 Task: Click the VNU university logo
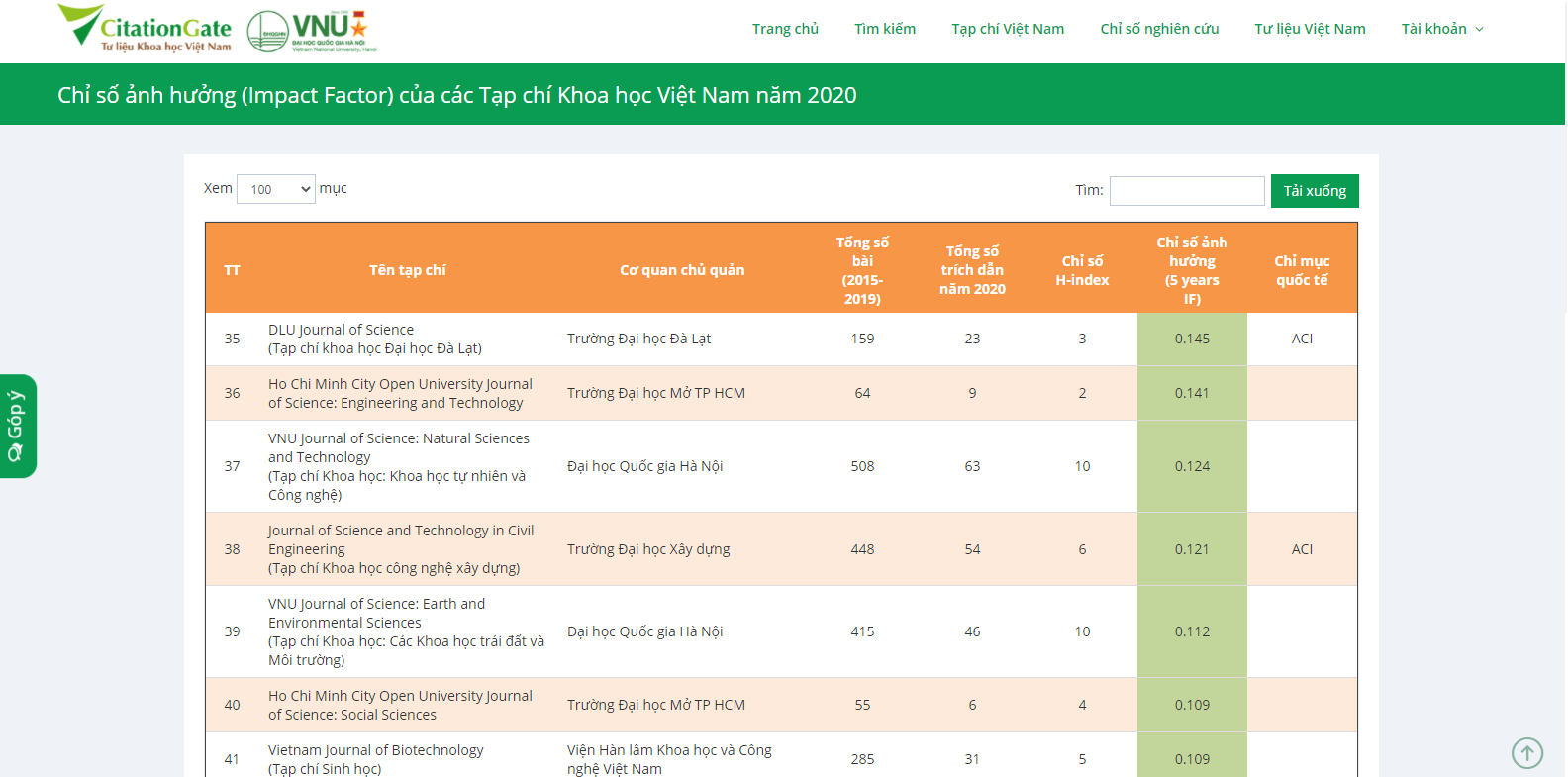click(x=312, y=31)
